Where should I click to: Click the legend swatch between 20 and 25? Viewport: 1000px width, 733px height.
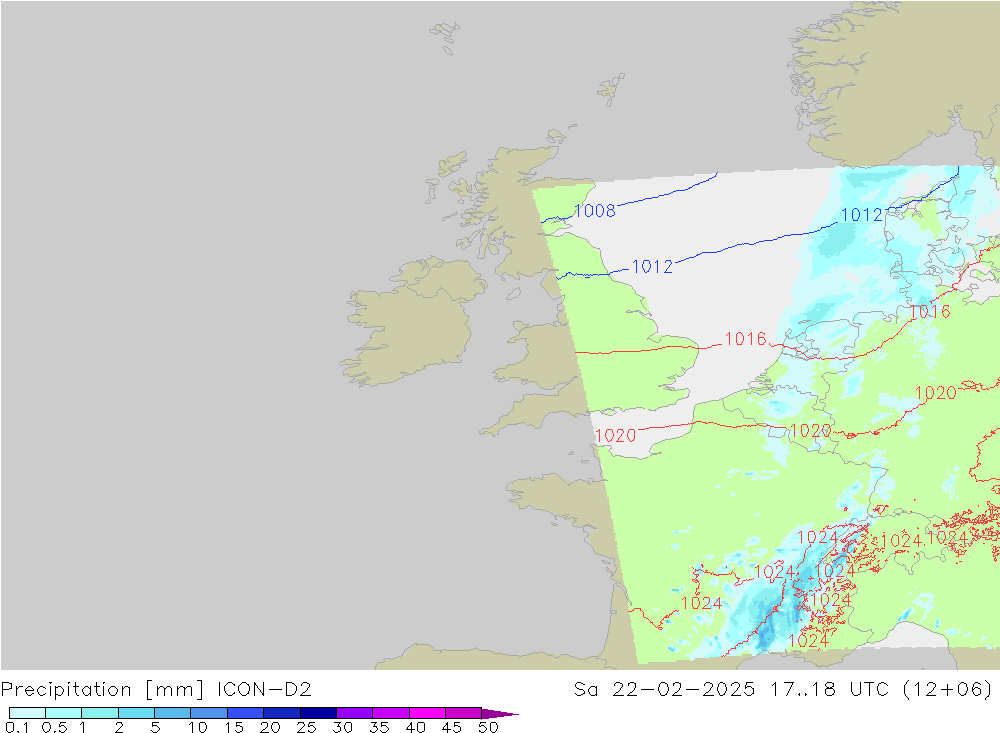pyautogui.click(x=282, y=713)
